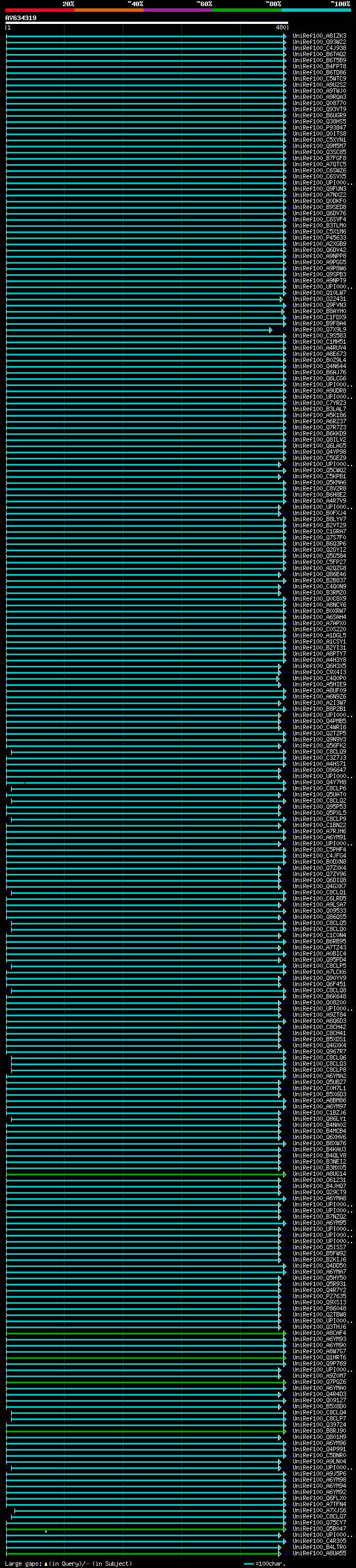
Task: Select the UniRef100_C5DNR0 label
Action: 319,1455
